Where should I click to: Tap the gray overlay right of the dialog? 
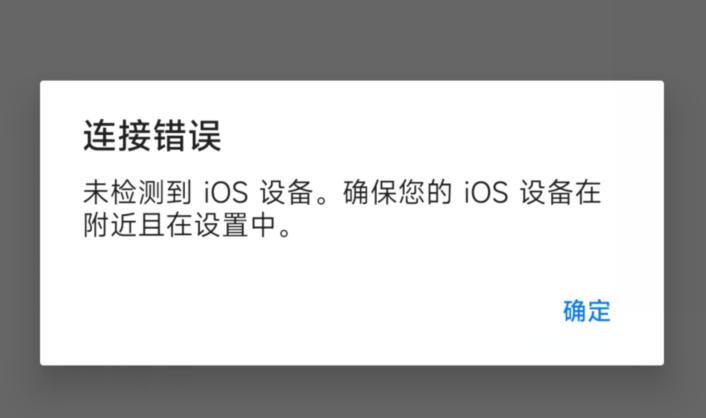pyautogui.click(x=685, y=223)
